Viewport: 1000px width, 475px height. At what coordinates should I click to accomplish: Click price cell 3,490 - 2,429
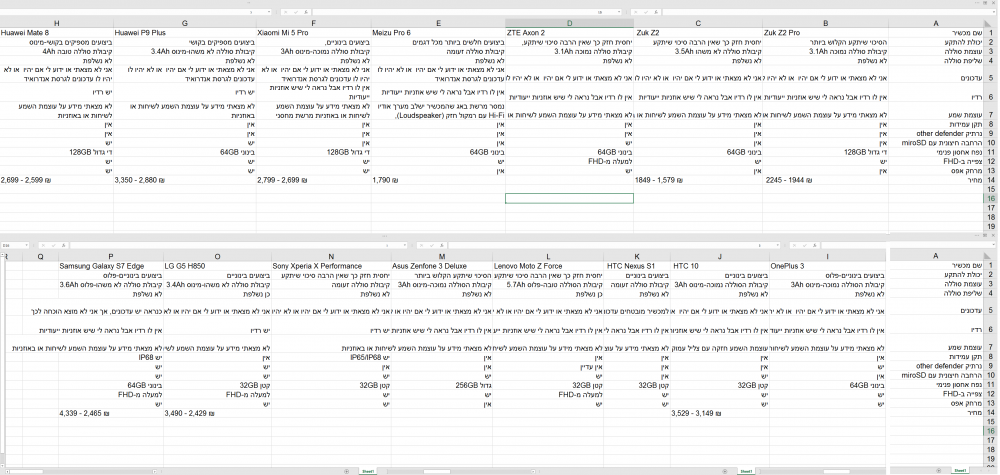(217, 414)
